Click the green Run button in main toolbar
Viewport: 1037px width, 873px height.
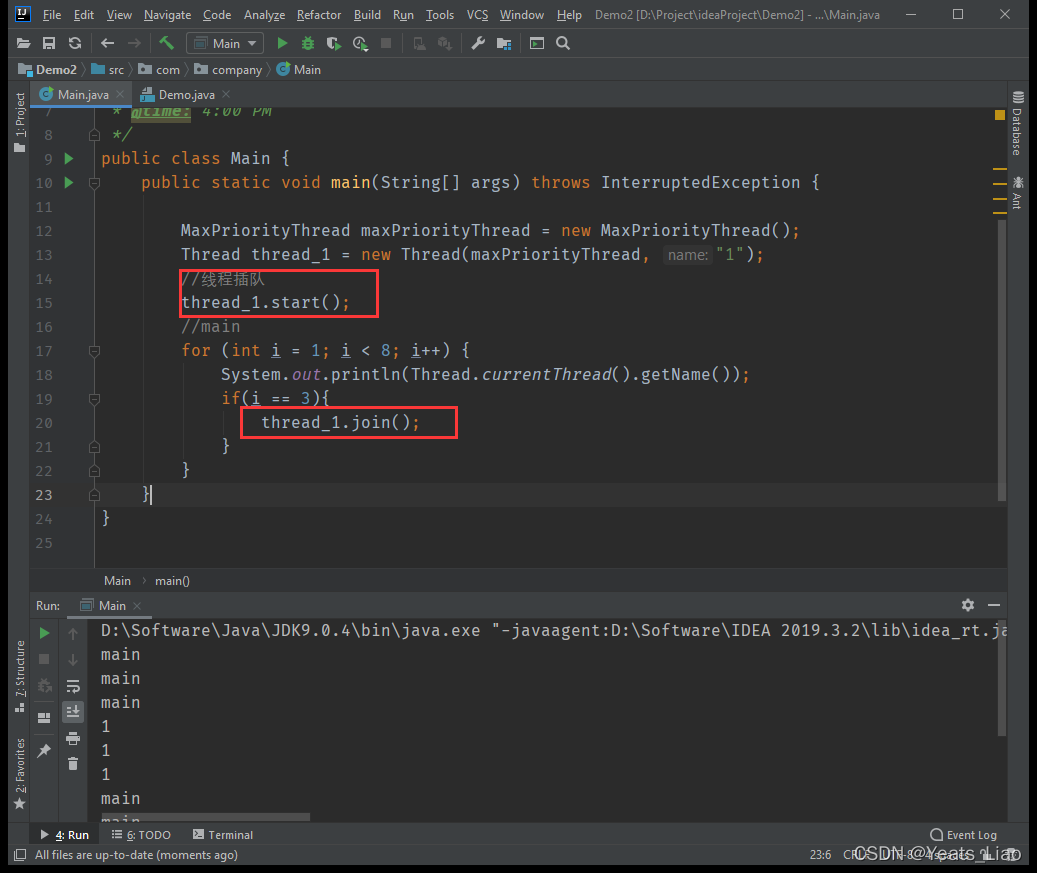click(x=282, y=43)
